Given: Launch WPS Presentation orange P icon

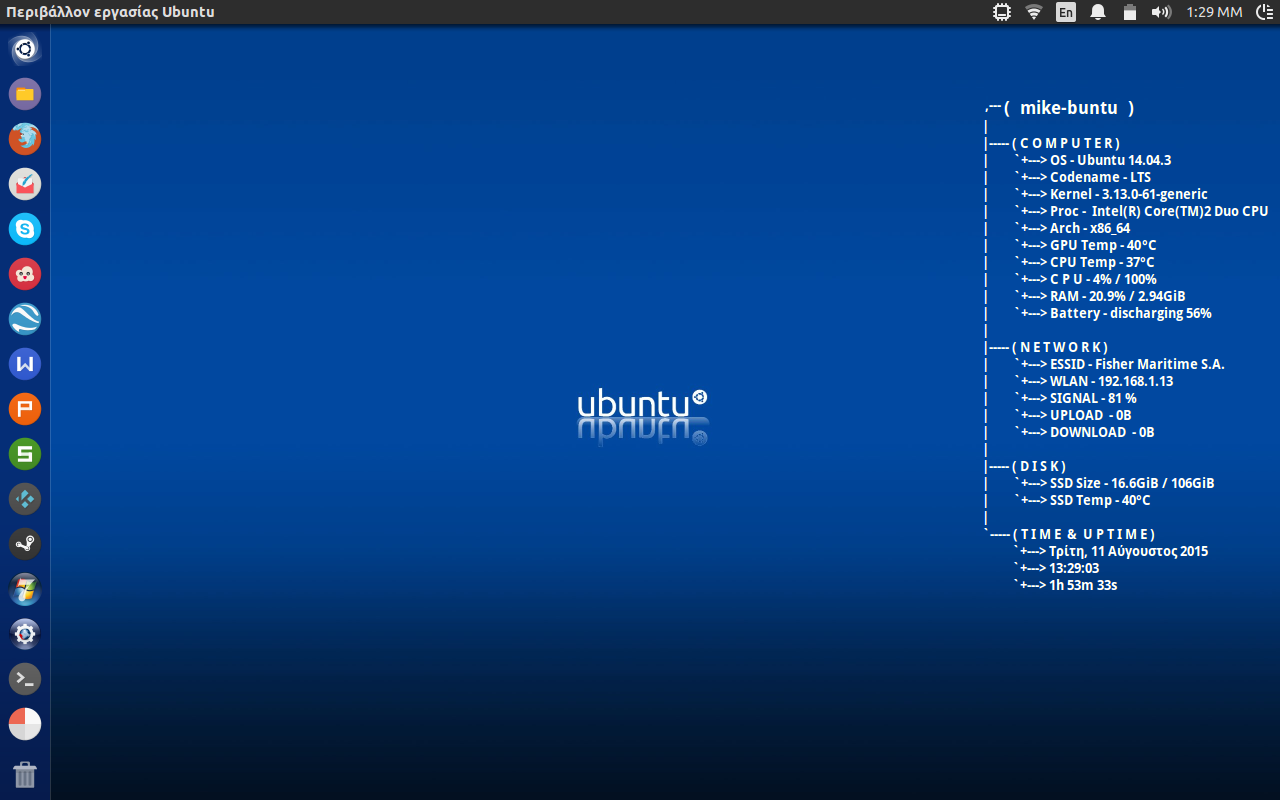Looking at the screenshot, I should coord(25,409).
